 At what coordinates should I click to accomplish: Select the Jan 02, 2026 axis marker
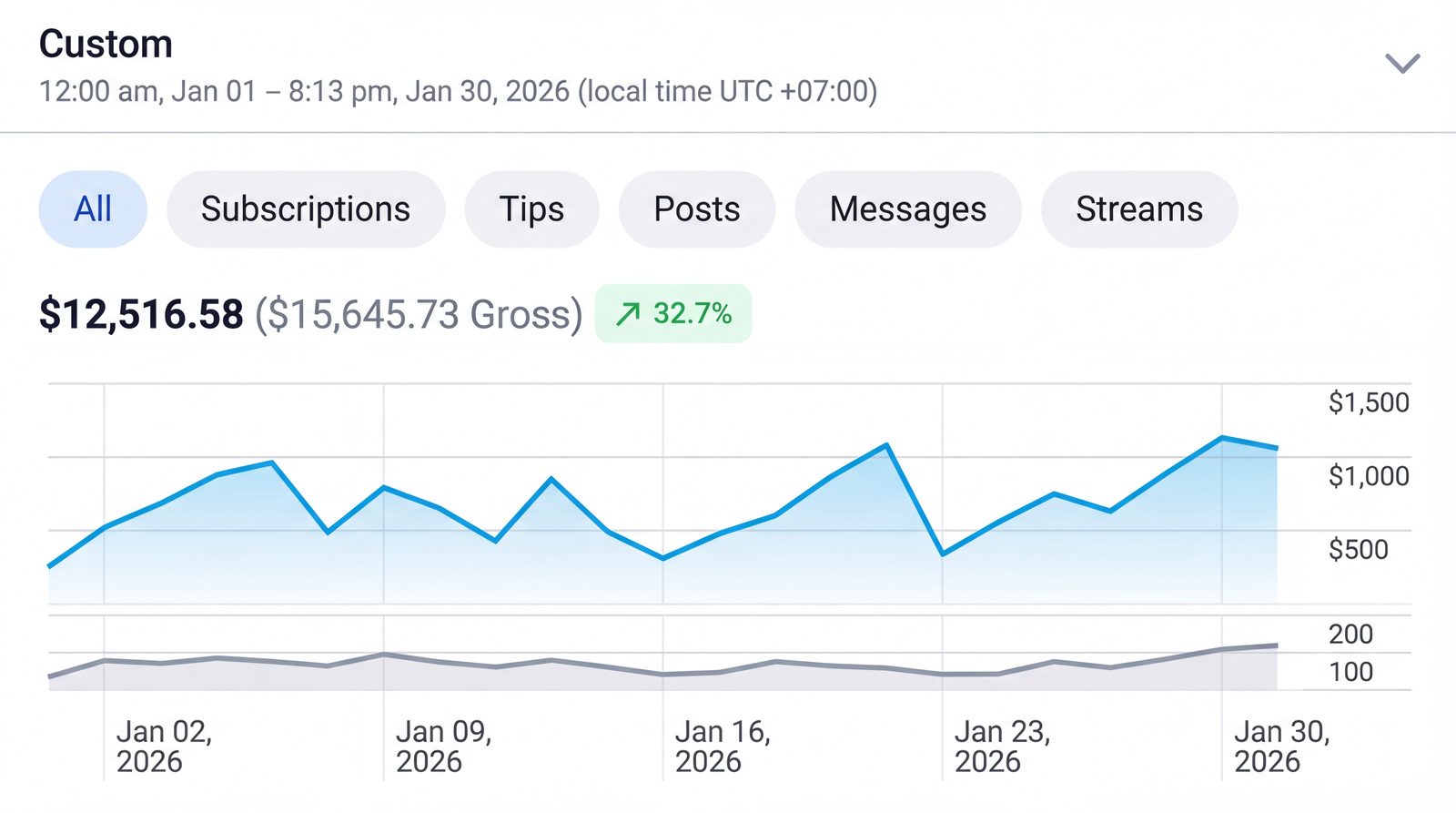pos(164,747)
